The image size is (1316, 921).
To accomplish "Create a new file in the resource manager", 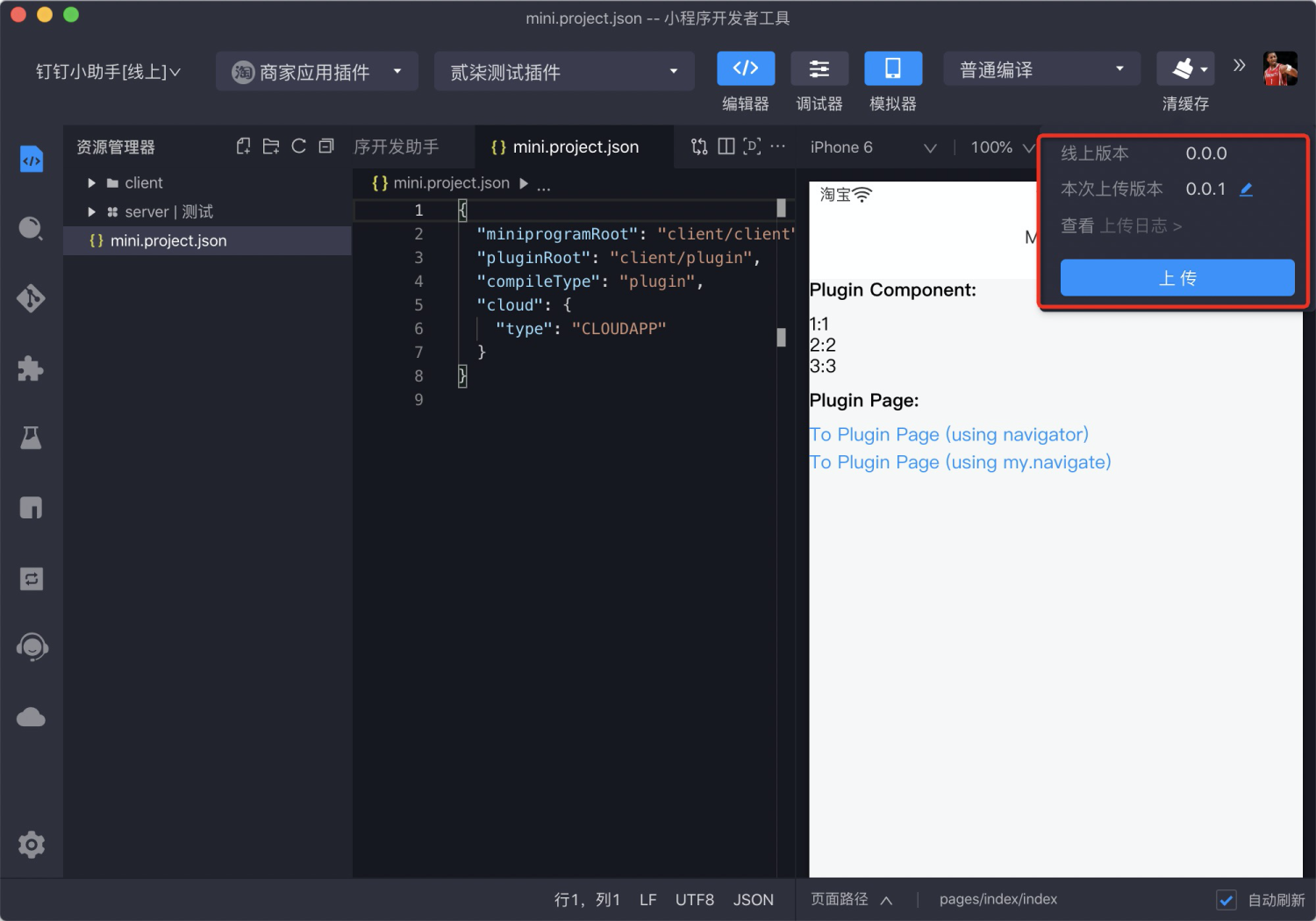I will click(244, 146).
